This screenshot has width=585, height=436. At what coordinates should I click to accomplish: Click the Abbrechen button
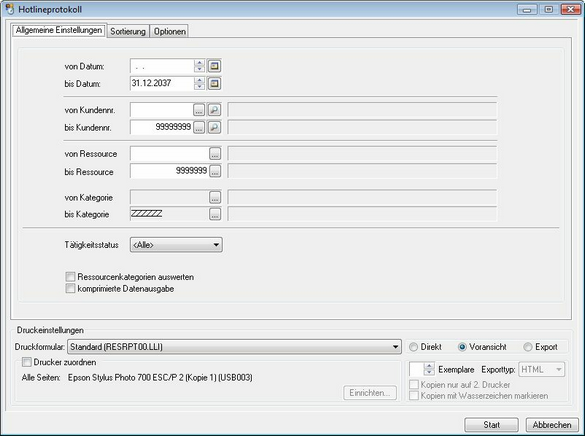tap(552, 425)
